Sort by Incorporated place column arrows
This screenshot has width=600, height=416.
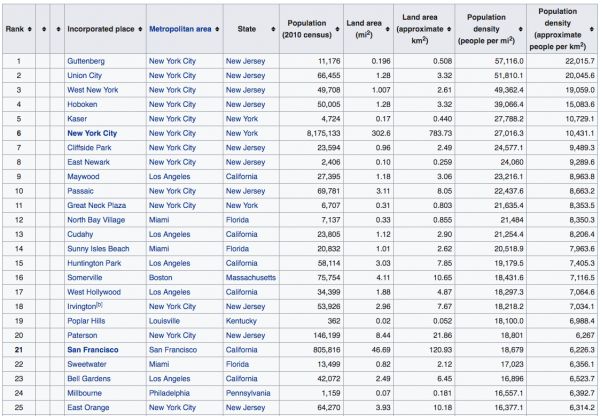click(x=140, y=29)
